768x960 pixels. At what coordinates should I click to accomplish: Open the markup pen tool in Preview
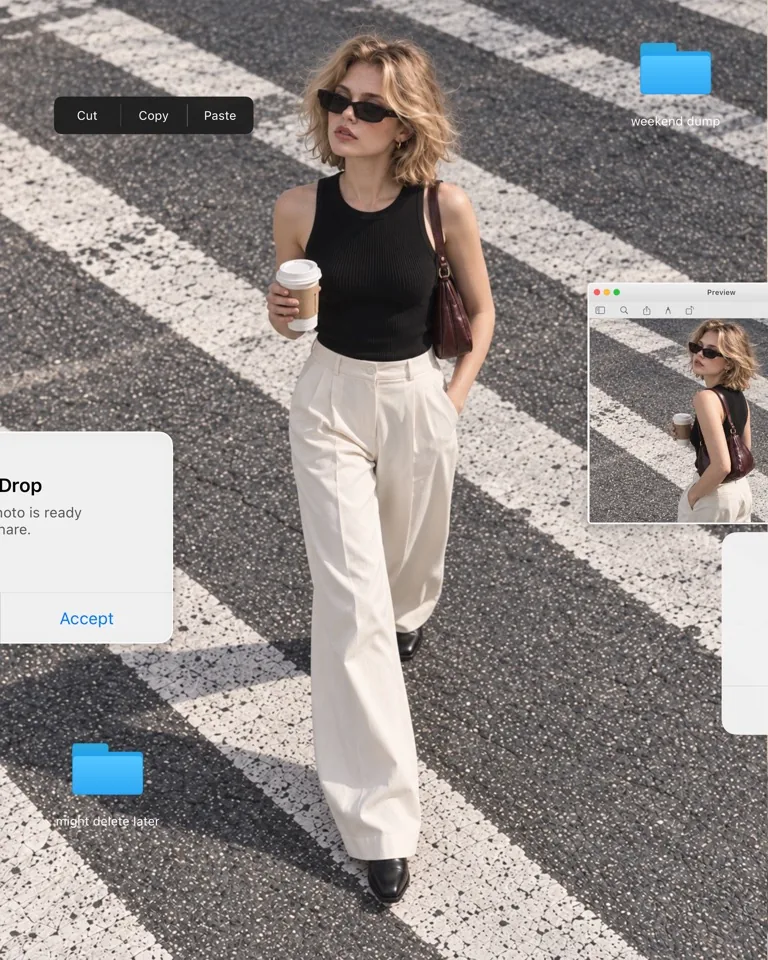pyautogui.click(x=668, y=310)
